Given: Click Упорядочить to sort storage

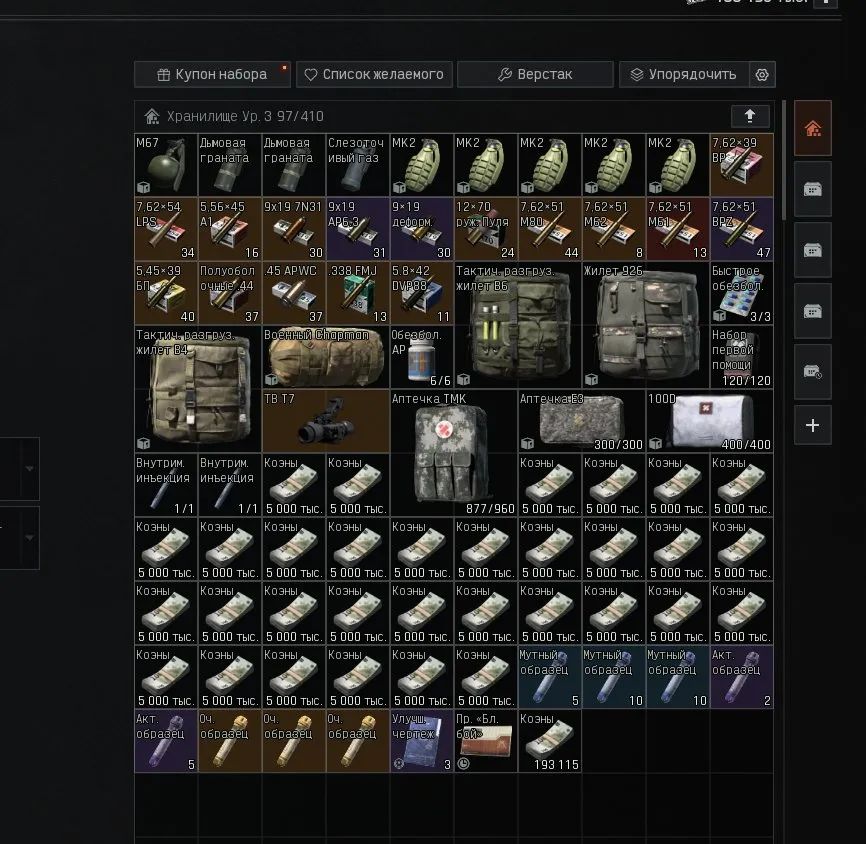Looking at the screenshot, I should coord(684,75).
